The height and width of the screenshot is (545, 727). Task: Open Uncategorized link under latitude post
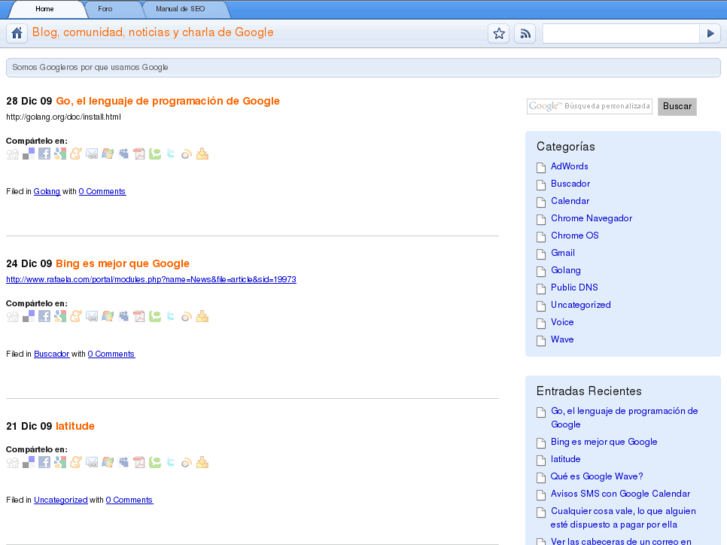tap(61, 500)
